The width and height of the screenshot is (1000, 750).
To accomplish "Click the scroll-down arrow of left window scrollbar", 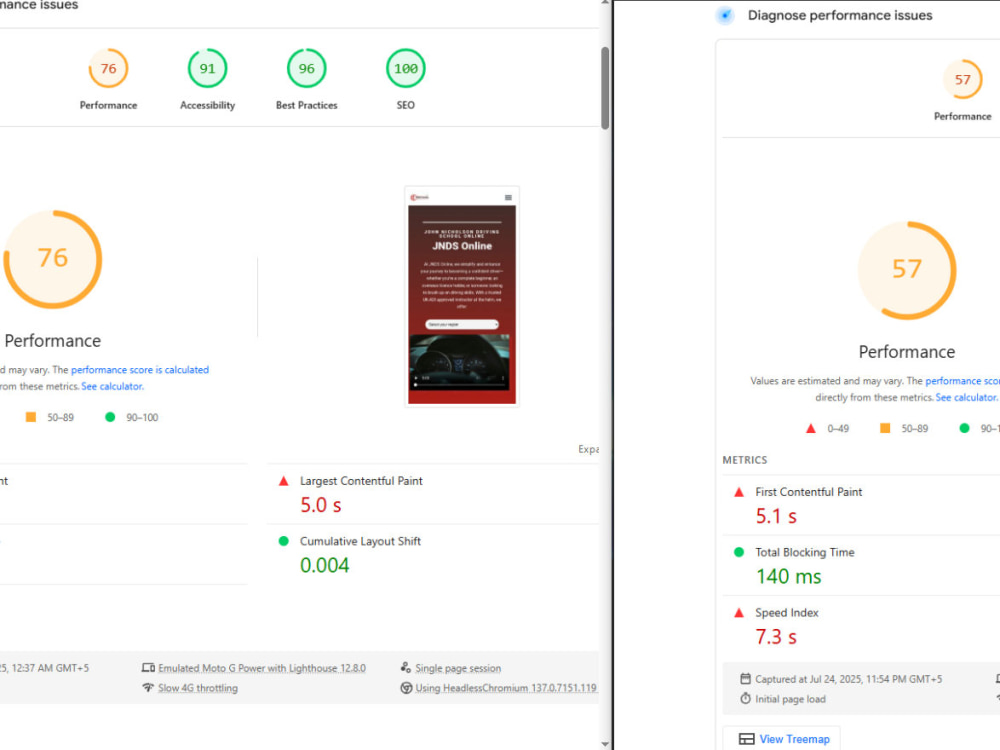I will pyautogui.click(x=605, y=744).
